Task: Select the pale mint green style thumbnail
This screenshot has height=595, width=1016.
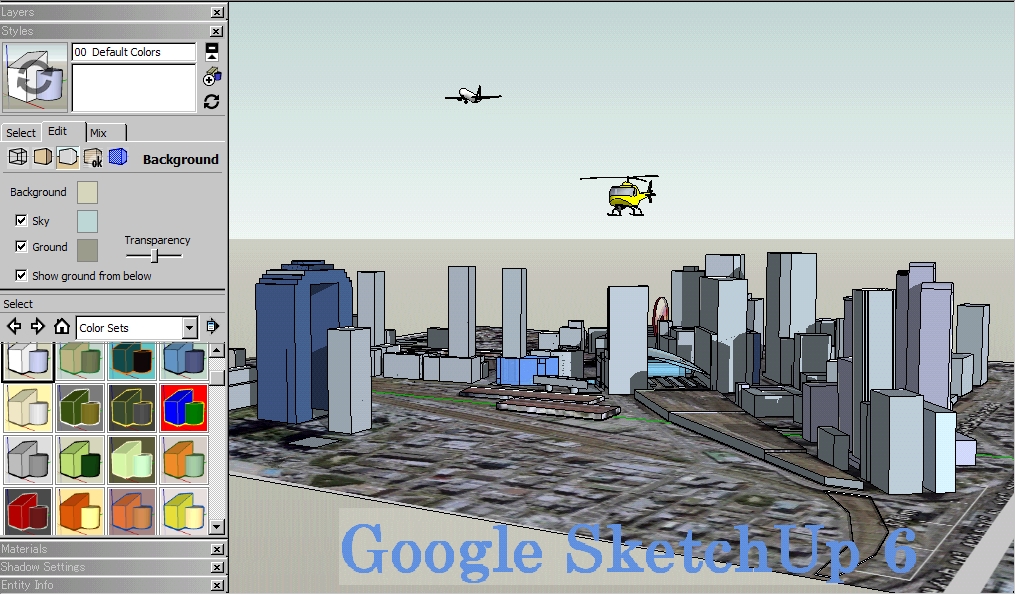Action: coord(132,460)
